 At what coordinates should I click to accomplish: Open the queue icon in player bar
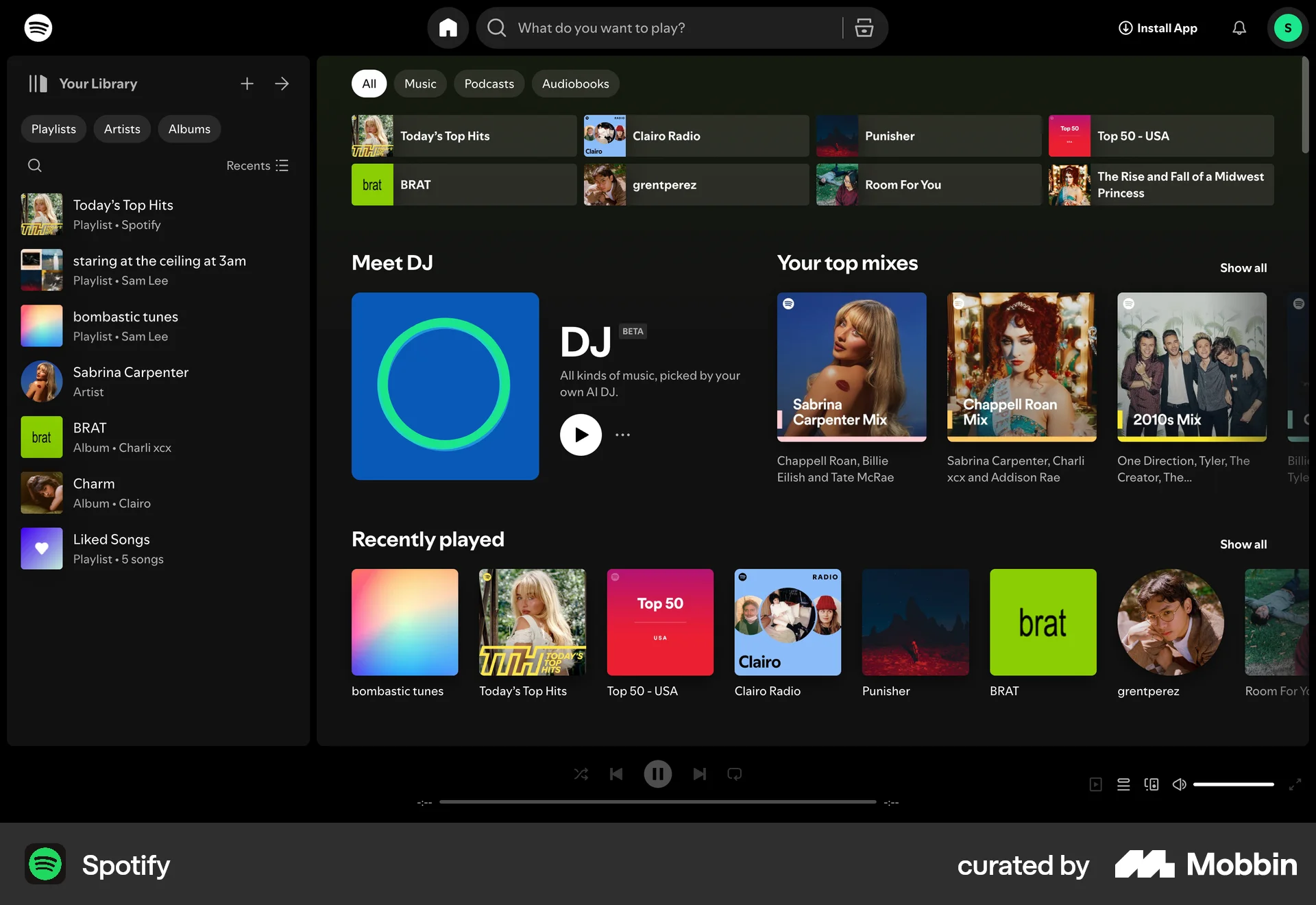point(1123,784)
